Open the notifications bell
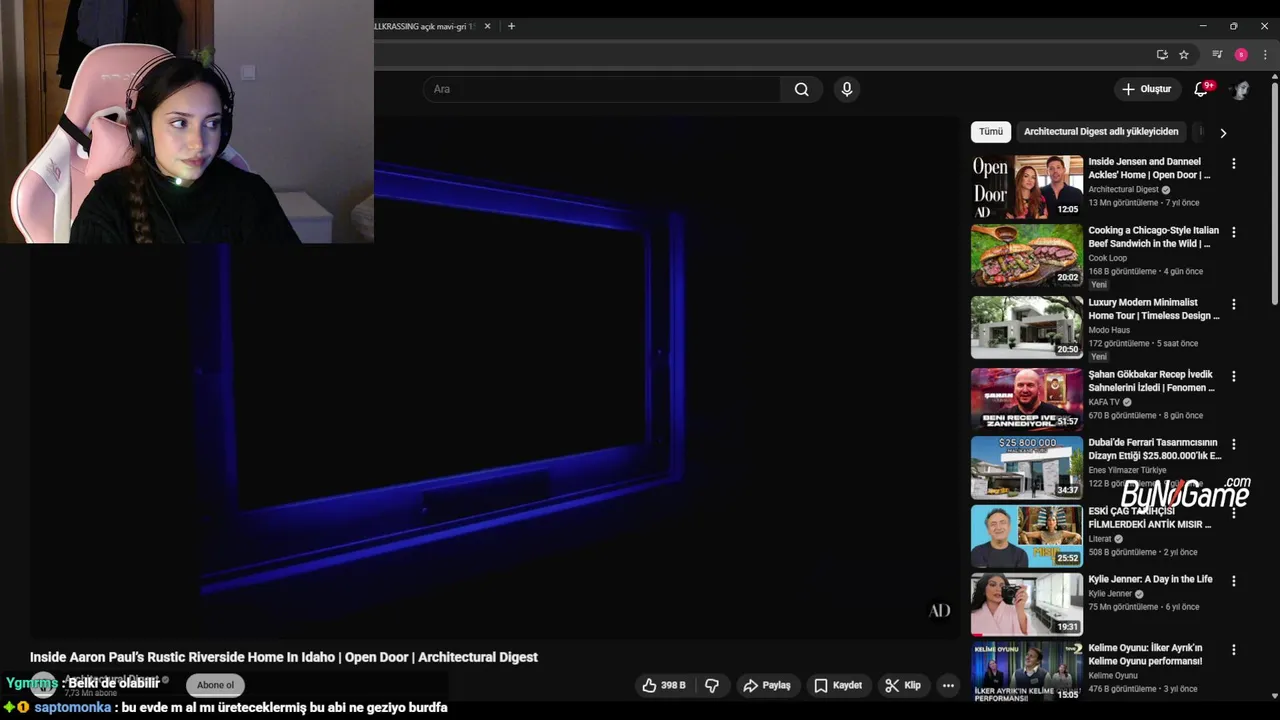1280x720 pixels. [1201, 89]
